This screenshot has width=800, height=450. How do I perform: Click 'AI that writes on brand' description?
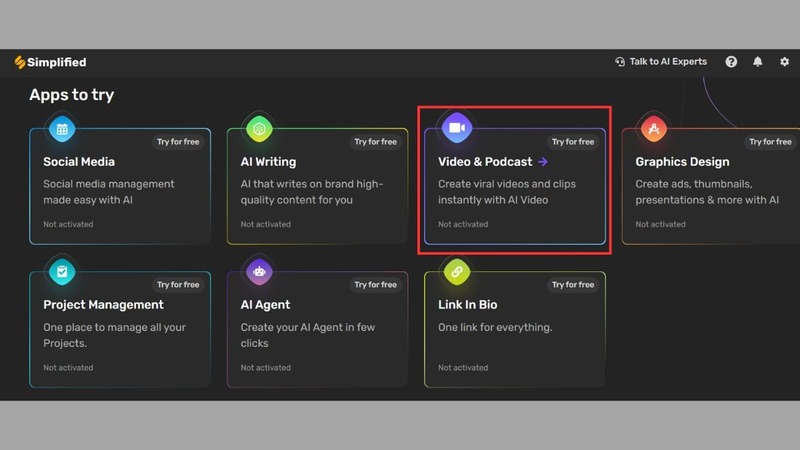click(x=312, y=192)
